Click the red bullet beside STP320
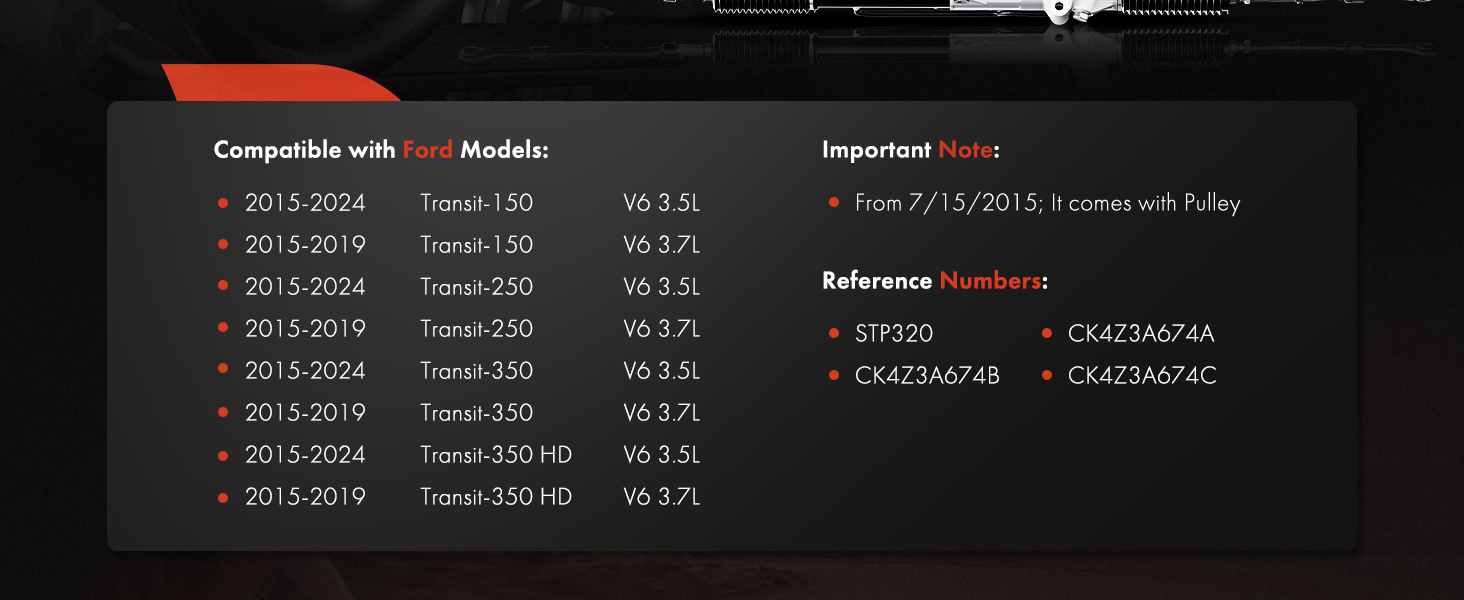Viewport: 1464px width, 600px height. point(834,334)
